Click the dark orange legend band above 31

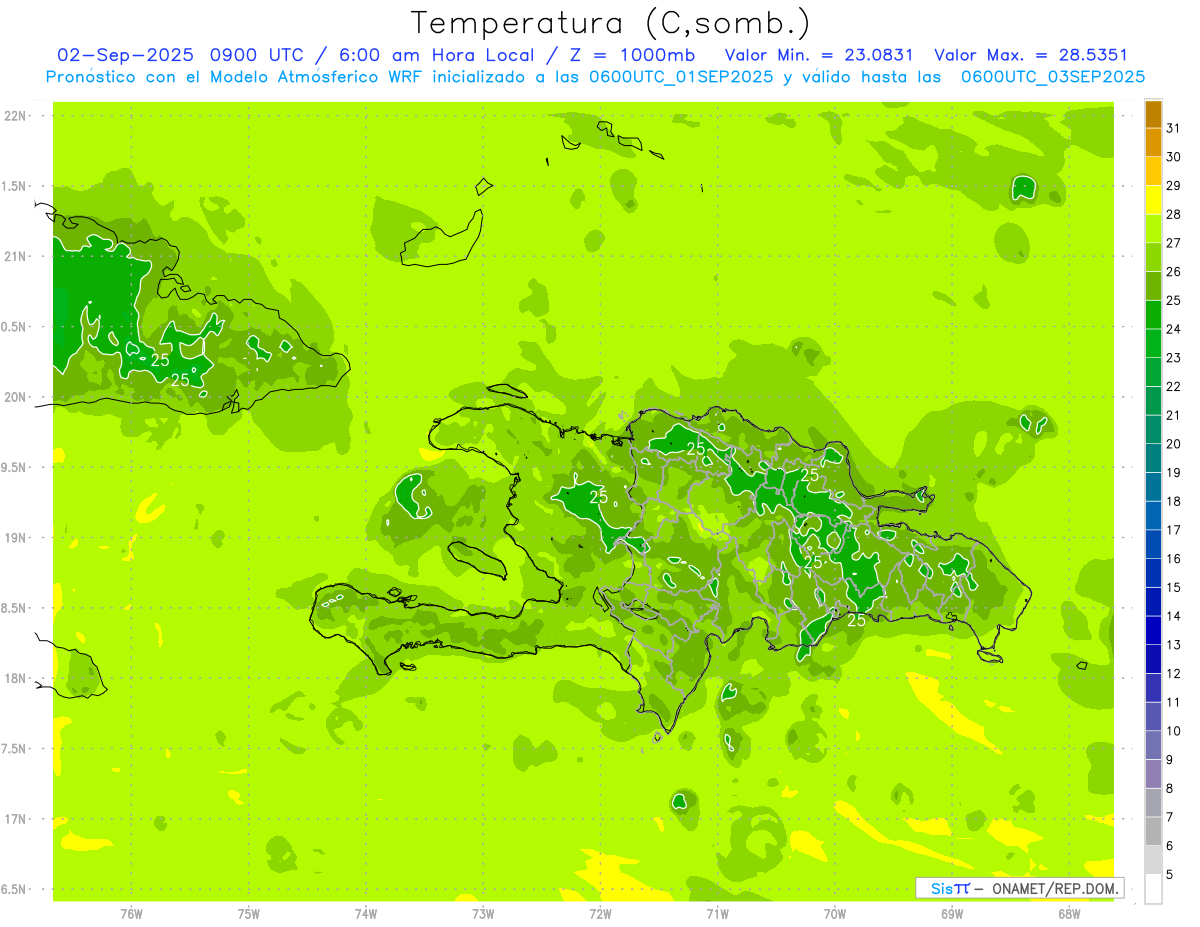click(x=1153, y=114)
